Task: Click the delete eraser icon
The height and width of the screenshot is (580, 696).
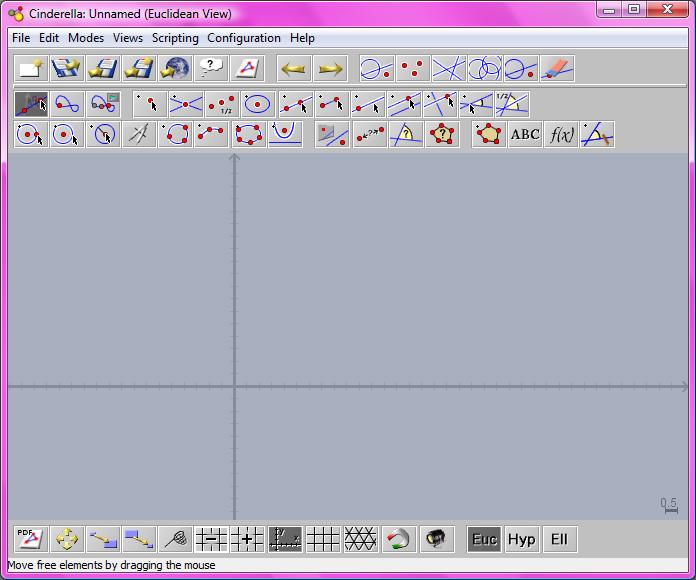Action: (557, 69)
